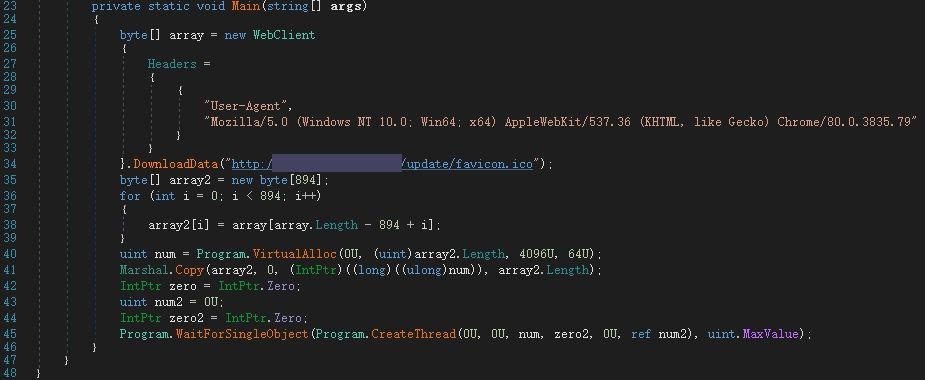Viewport: 925px width, 380px height.
Task: Click the 64U protection argument
Action: click(x=580, y=254)
